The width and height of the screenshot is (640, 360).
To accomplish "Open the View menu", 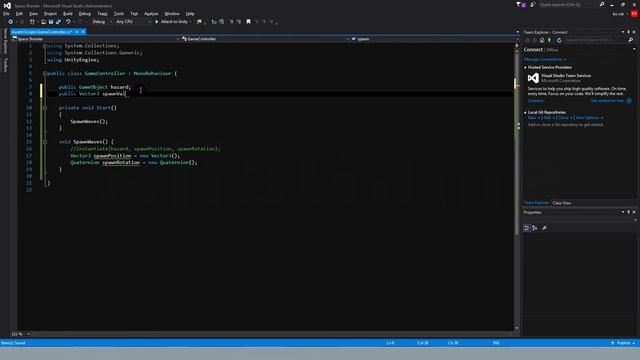I will (33, 13).
